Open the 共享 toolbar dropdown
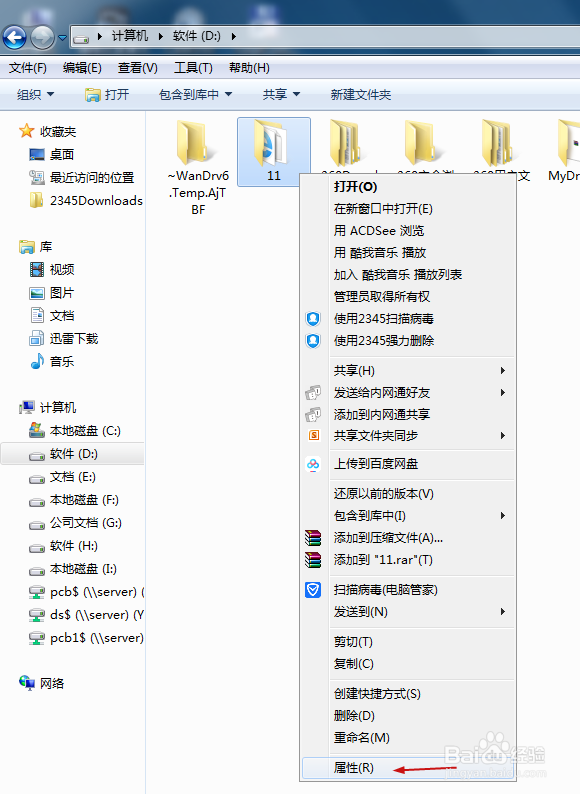580x794 pixels. (281, 94)
